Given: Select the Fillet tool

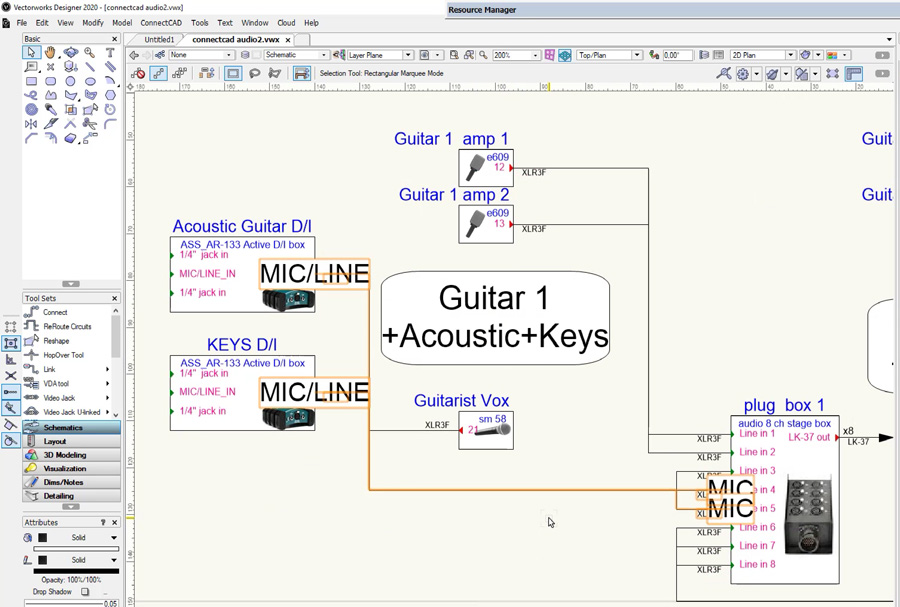Looking at the screenshot, I should 110,123.
